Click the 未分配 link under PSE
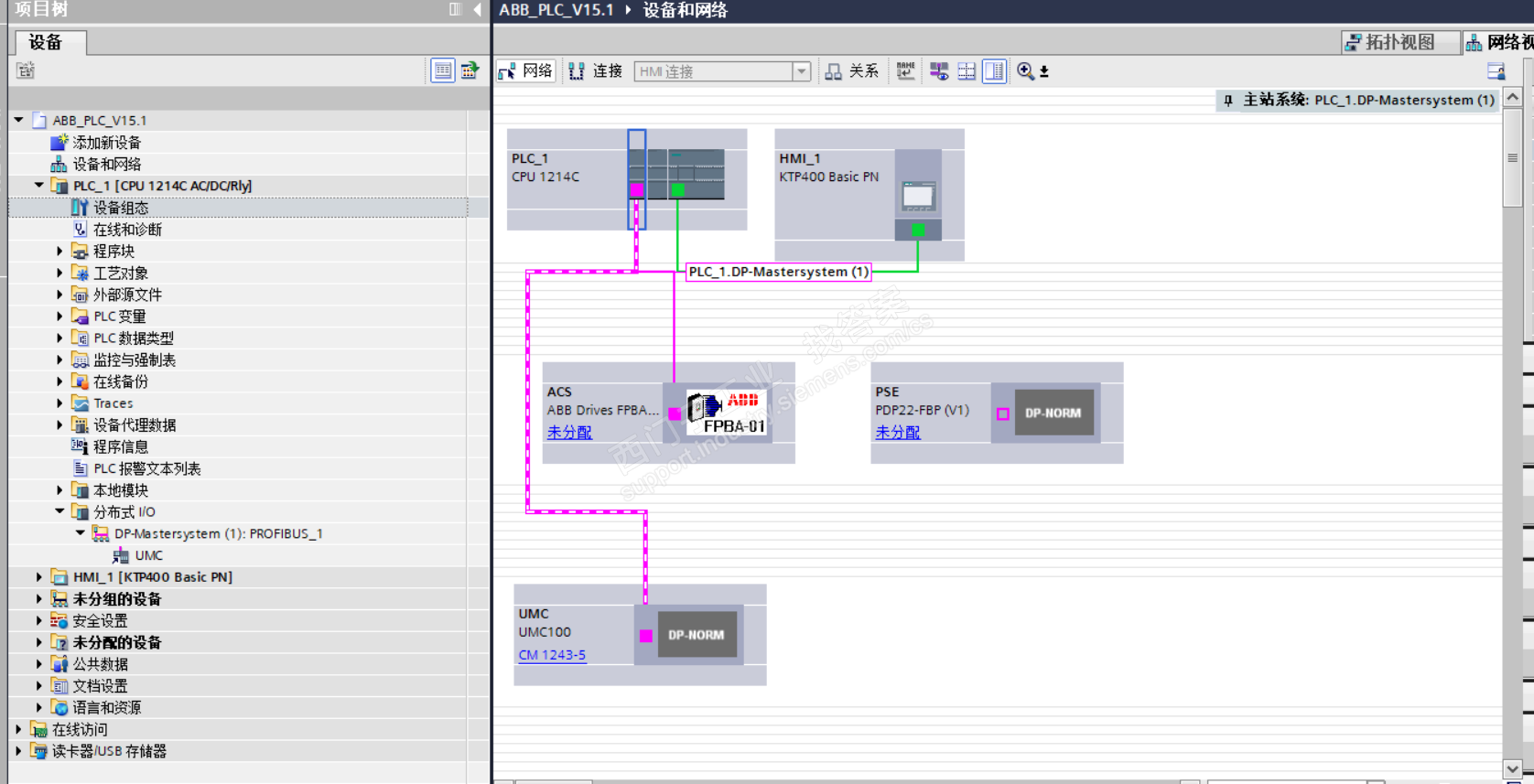 coord(898,432)
